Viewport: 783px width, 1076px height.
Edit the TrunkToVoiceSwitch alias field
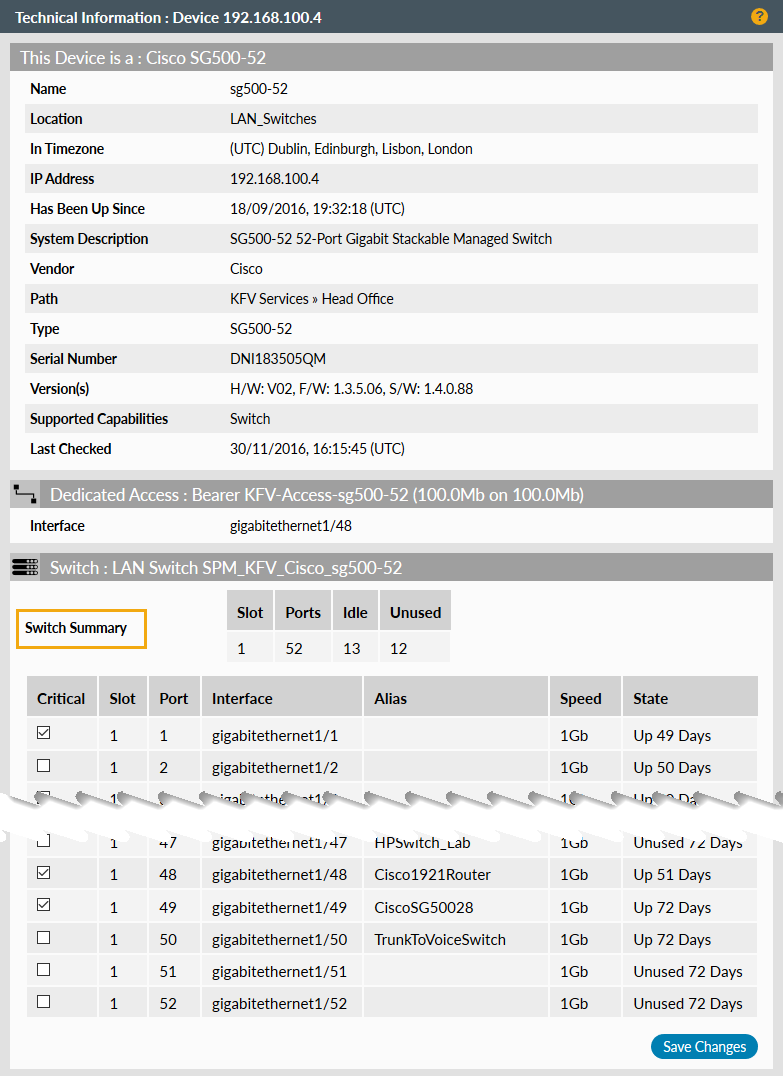(455, 940)
